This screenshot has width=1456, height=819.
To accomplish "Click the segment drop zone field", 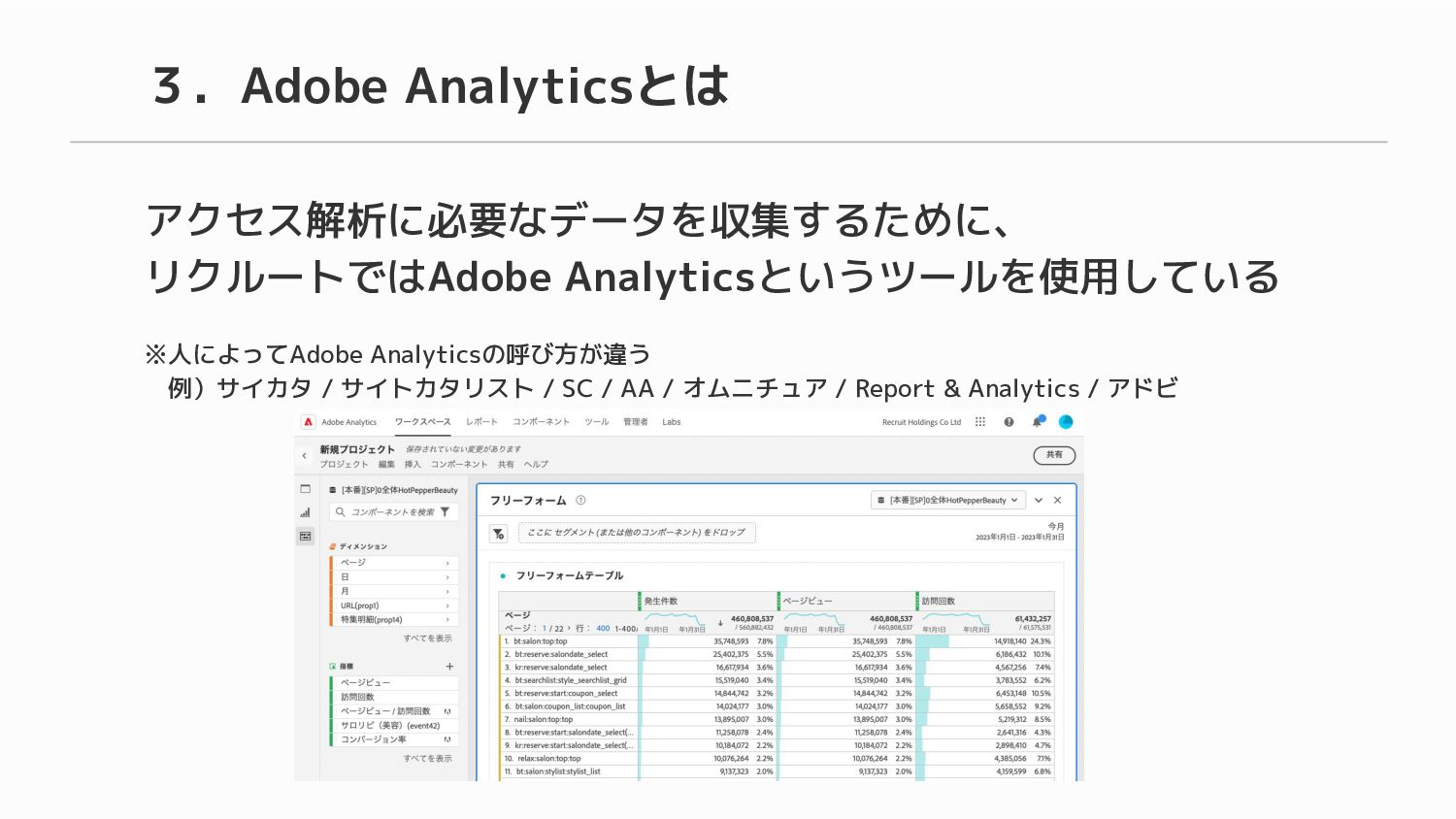I will pyautogui.click(x=636, y=533).
